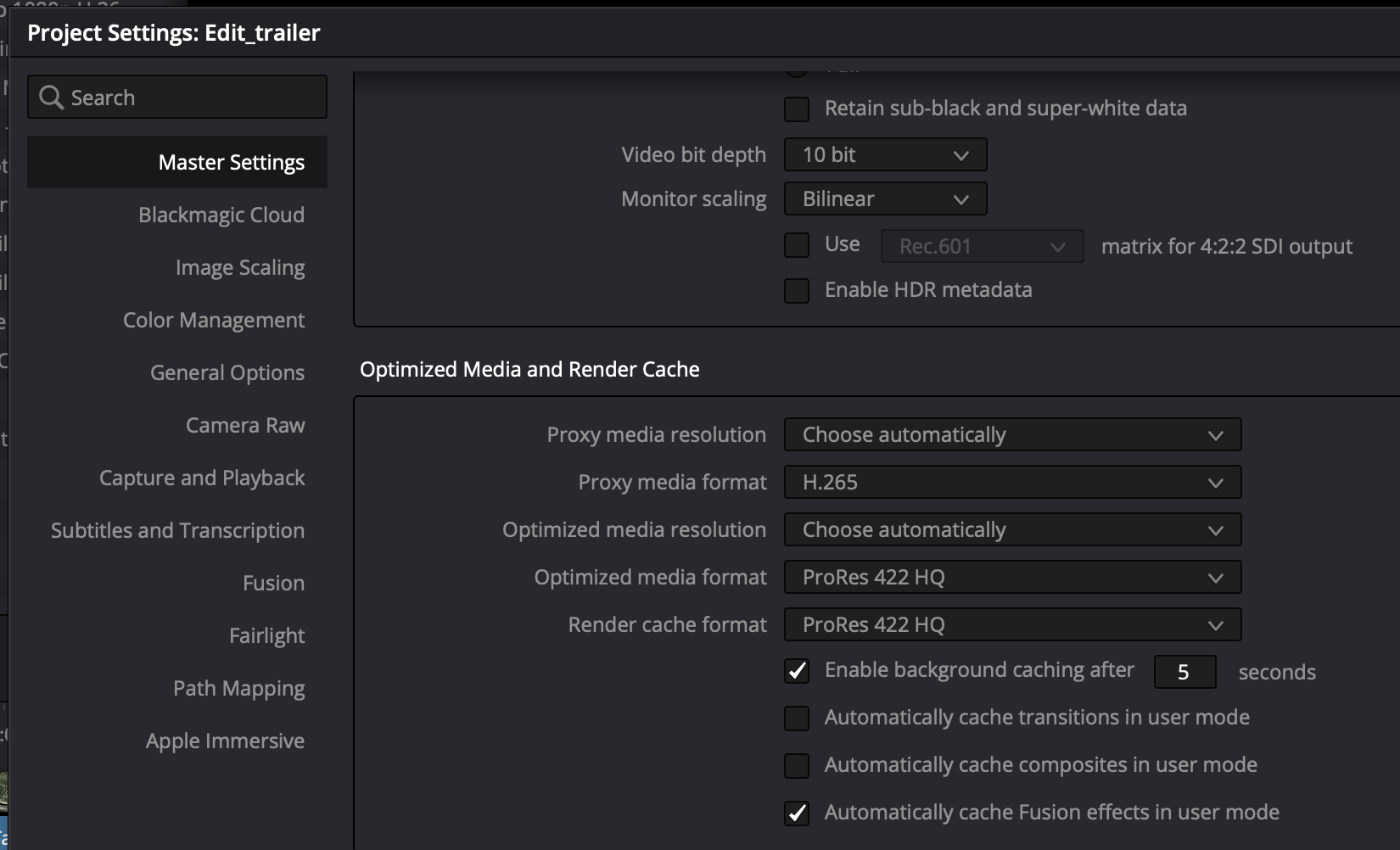
Task: Open General Options section
Action: (227, 372)
